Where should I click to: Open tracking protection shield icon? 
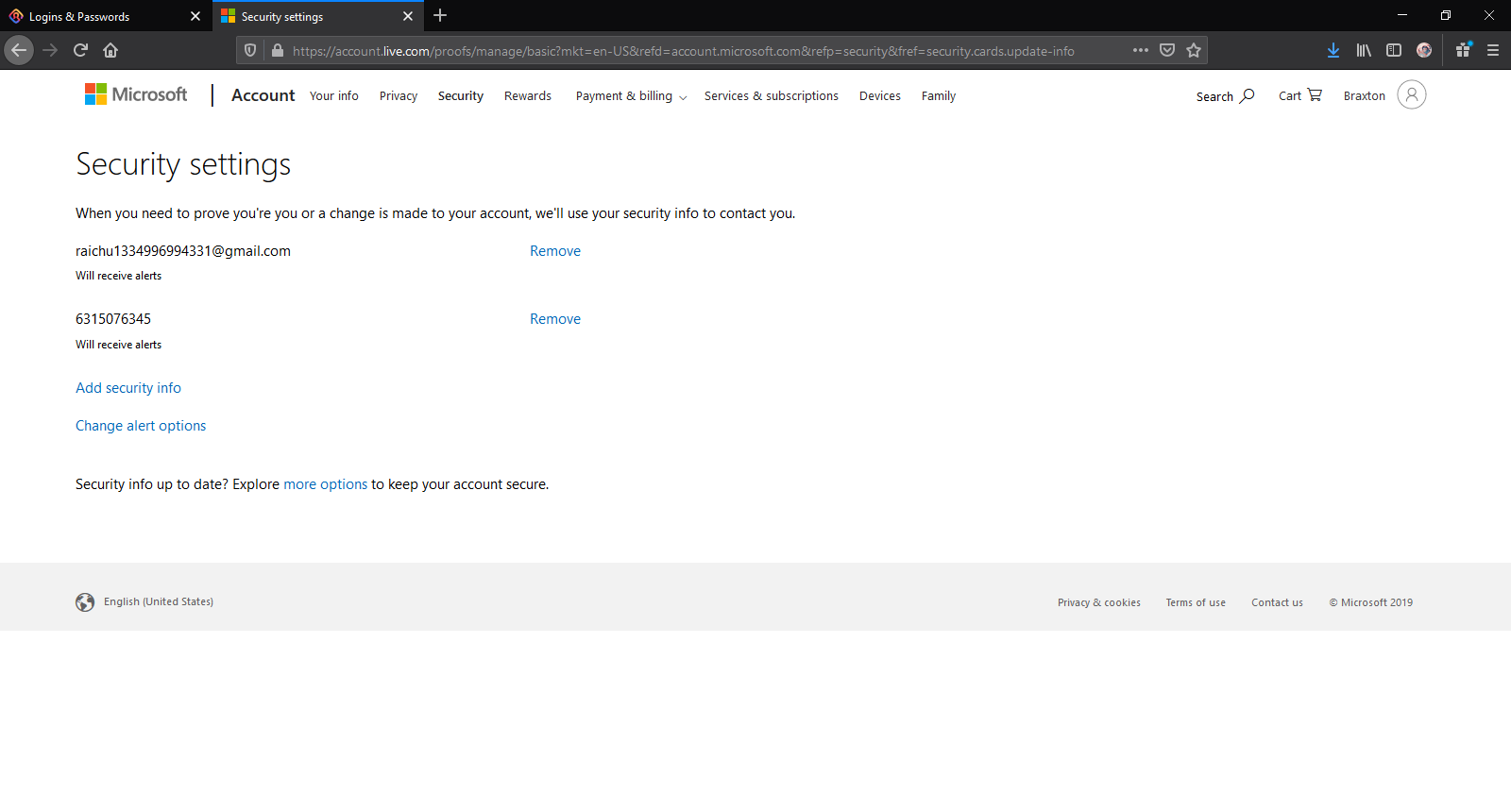click(250, 50)
